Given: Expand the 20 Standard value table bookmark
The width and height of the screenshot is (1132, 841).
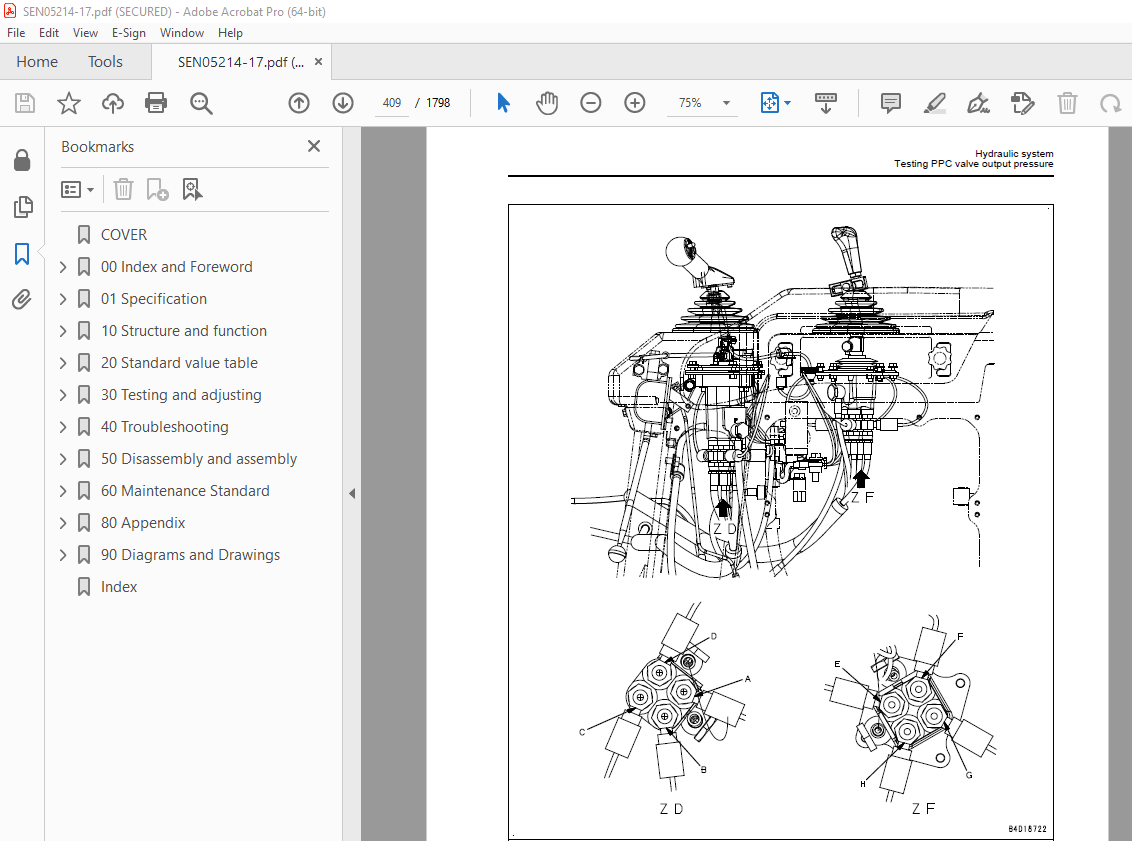Looking at the screenshot, I should tap(63, 363).
